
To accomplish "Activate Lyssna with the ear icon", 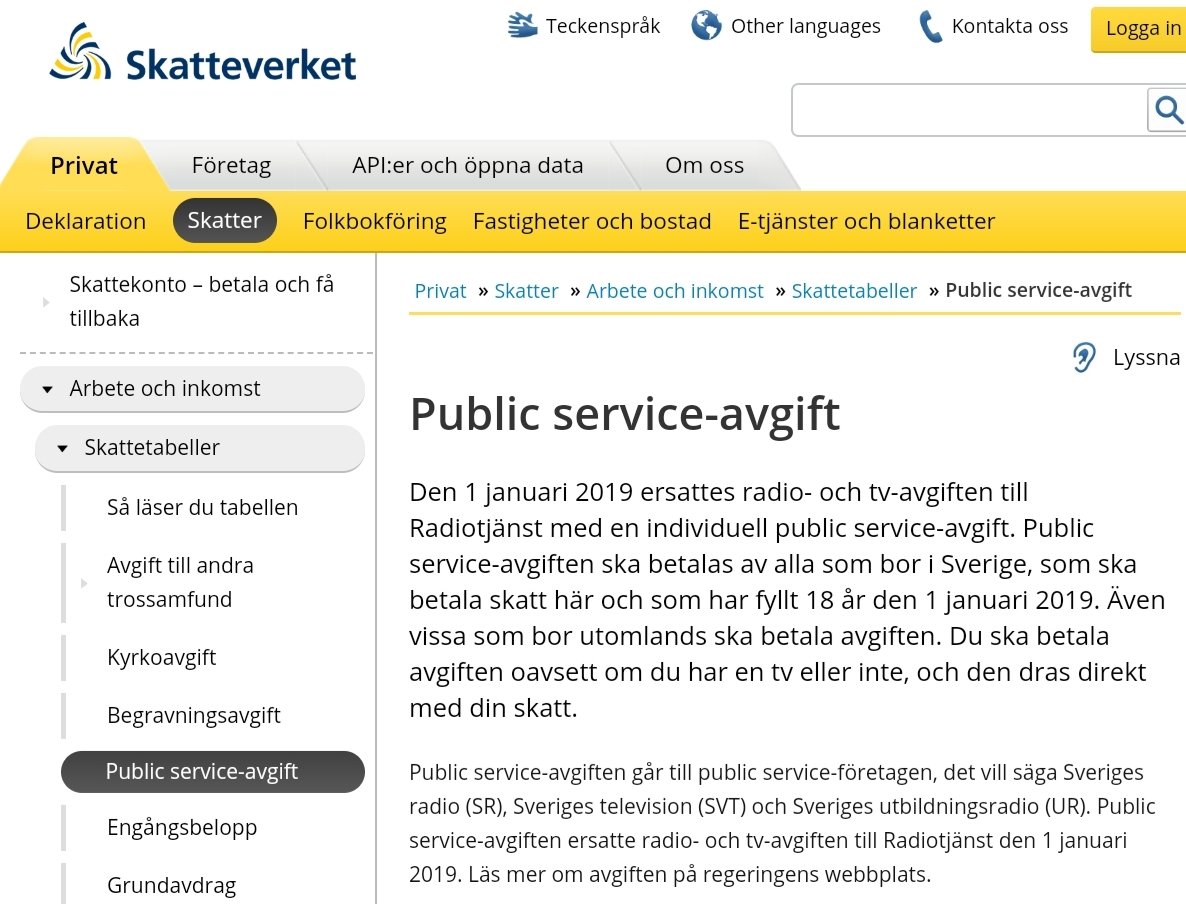I will [x=1083, y=356].
